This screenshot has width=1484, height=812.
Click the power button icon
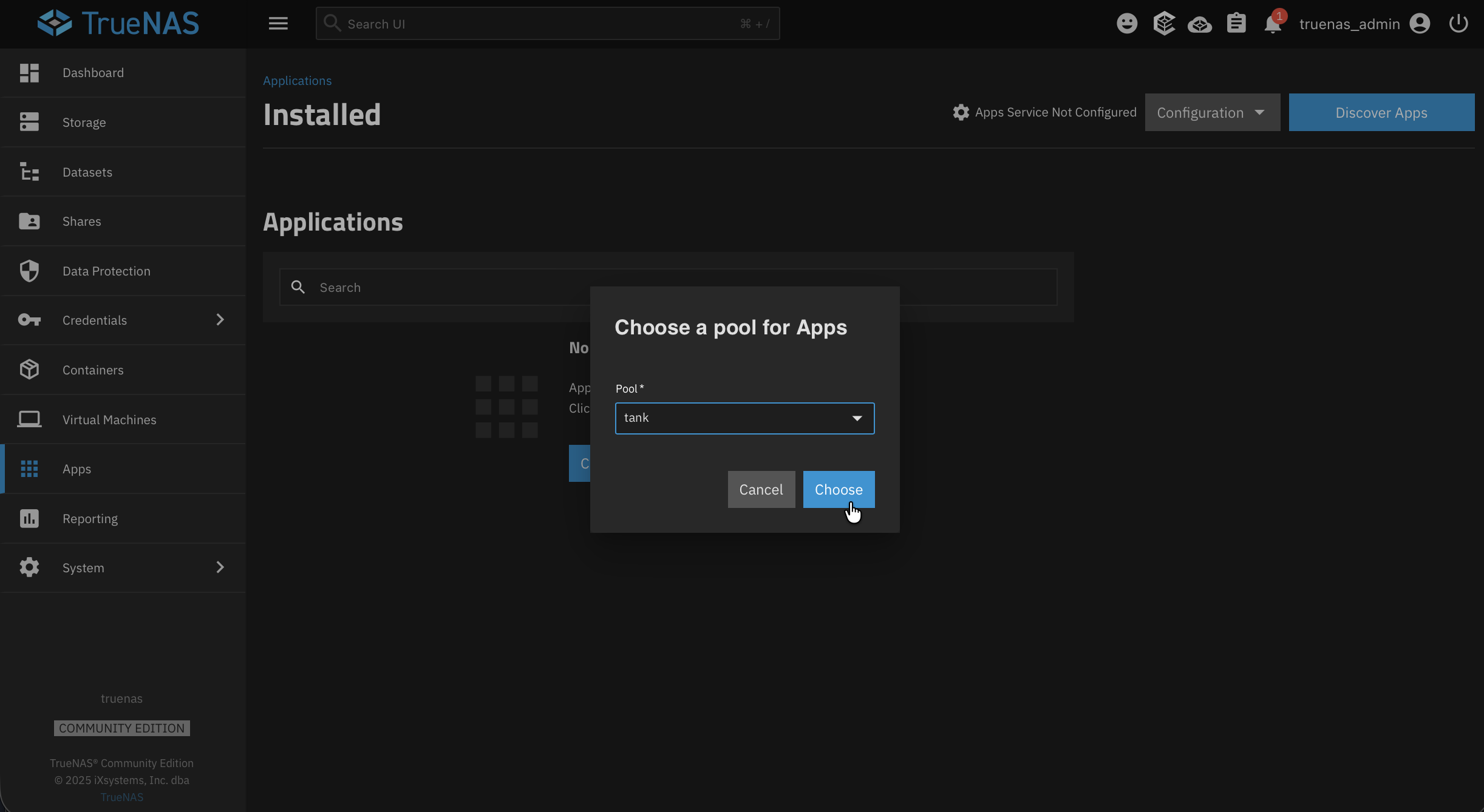coord(1458,24)
